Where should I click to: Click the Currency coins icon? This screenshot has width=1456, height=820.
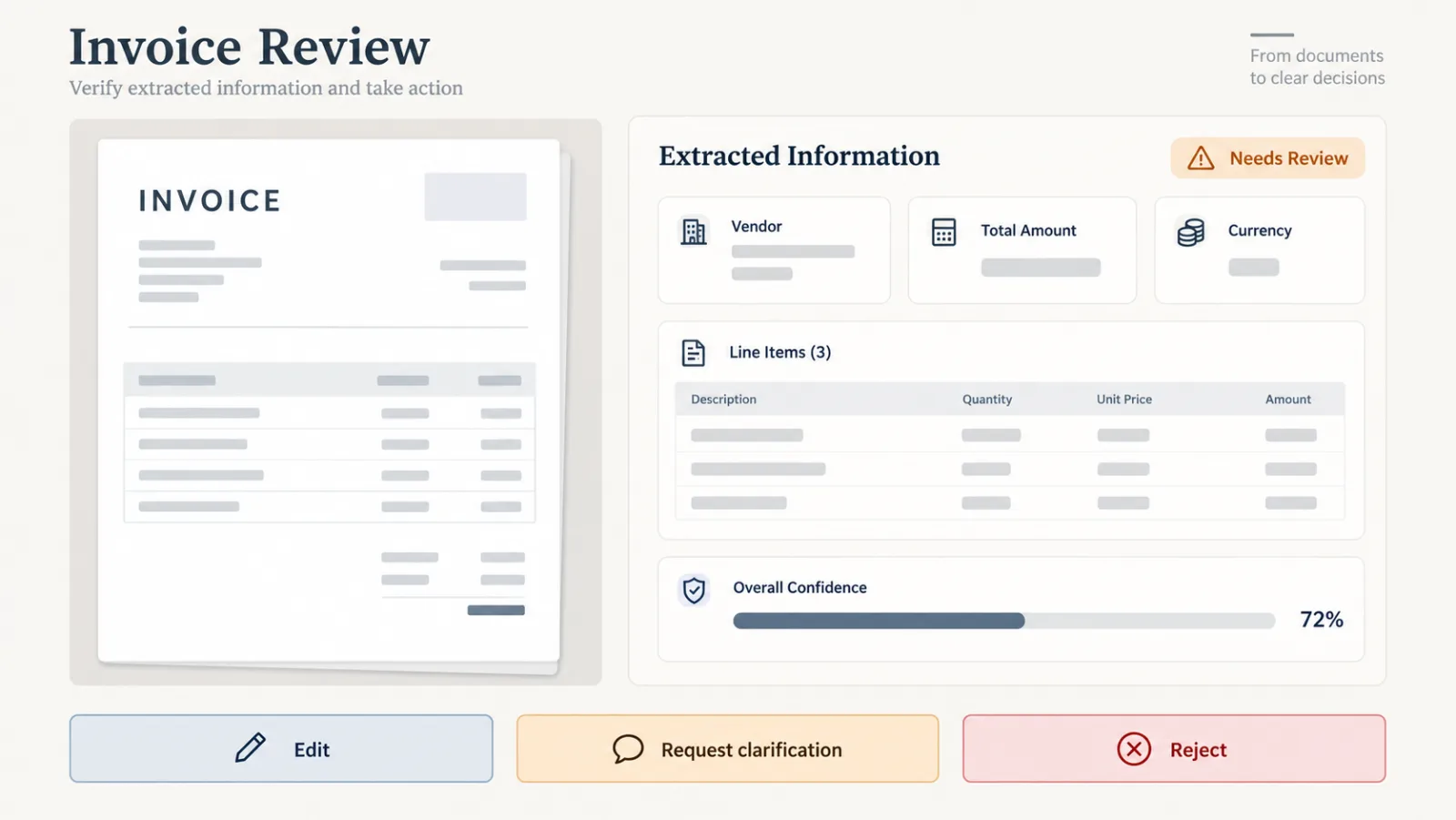pyautogui.click(x=1190, y=232)
